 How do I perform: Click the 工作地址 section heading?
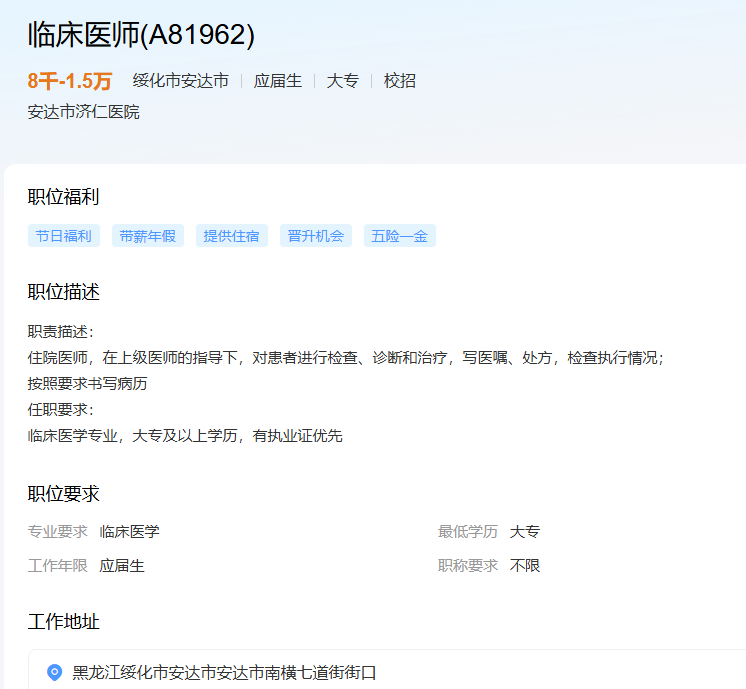coord(64,622)
